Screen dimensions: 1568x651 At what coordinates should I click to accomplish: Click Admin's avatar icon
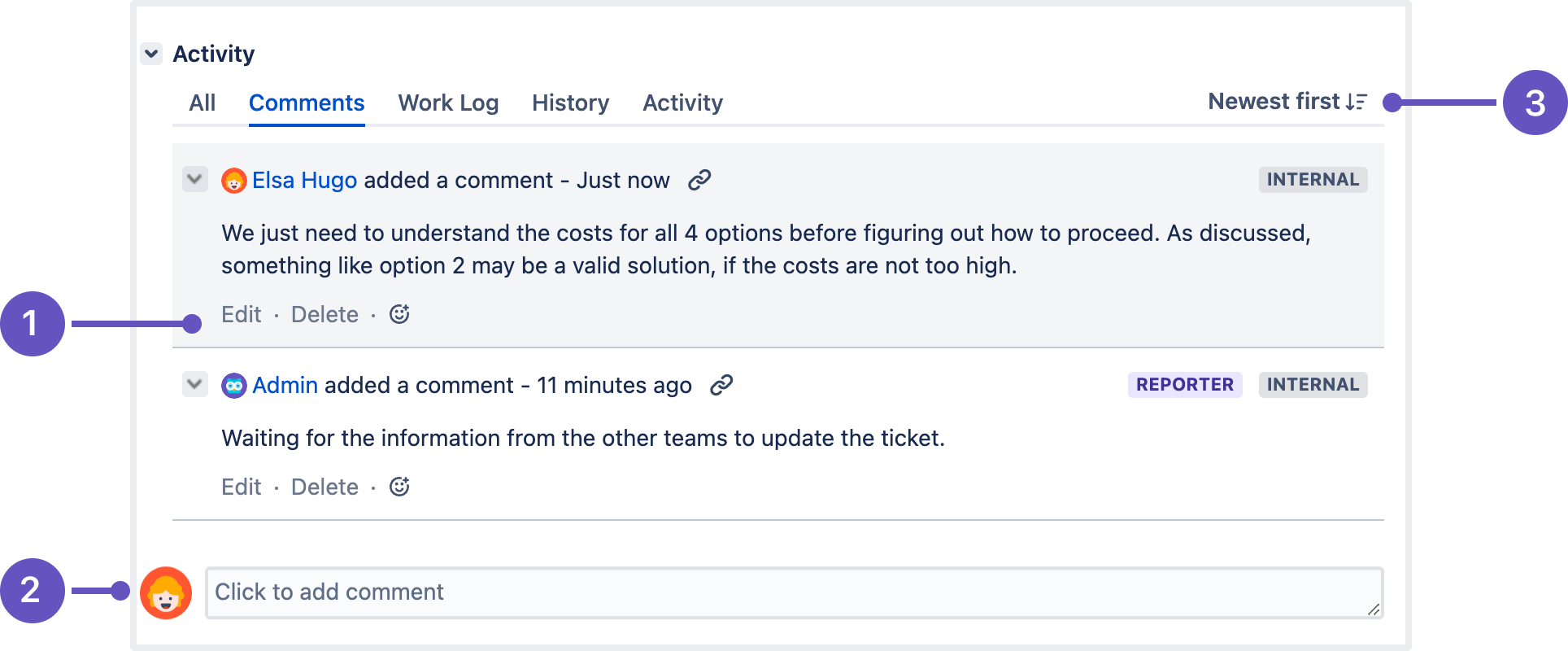[234, 386]
